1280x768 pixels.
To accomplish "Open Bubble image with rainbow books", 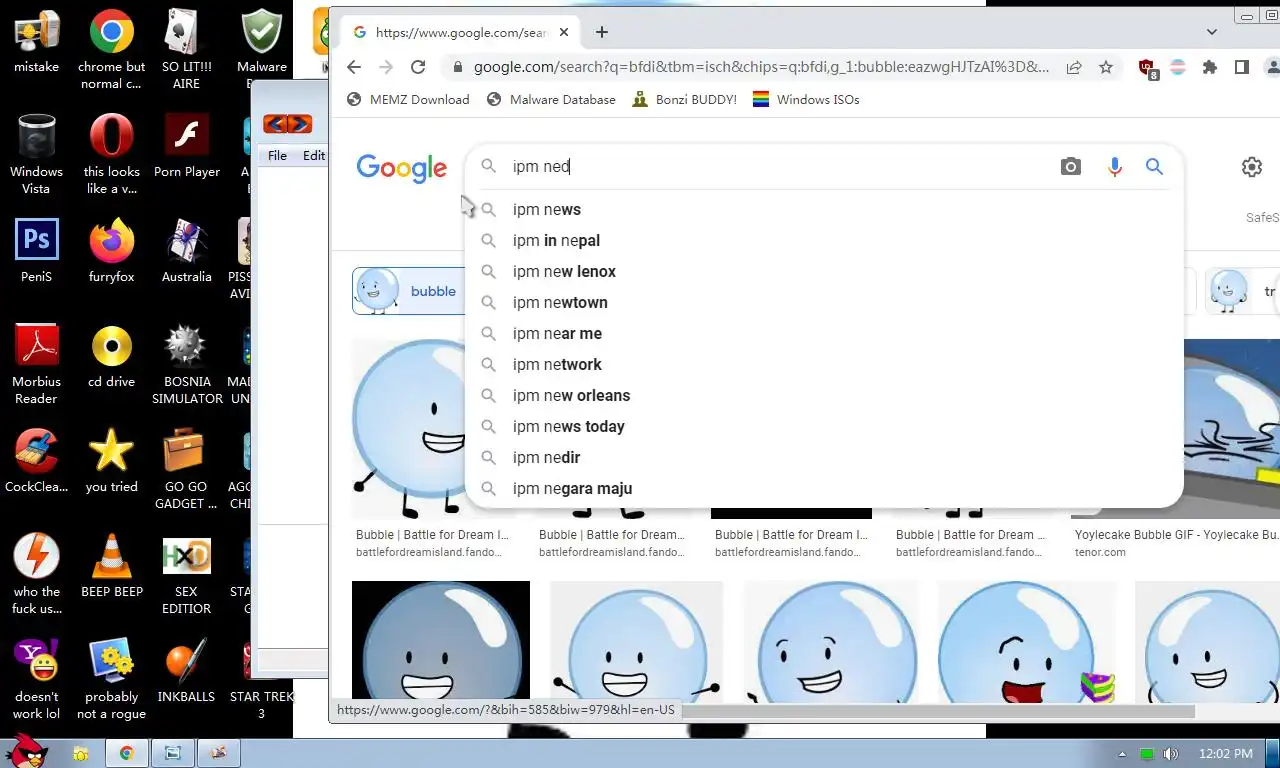I will [x=1025, y=642].
